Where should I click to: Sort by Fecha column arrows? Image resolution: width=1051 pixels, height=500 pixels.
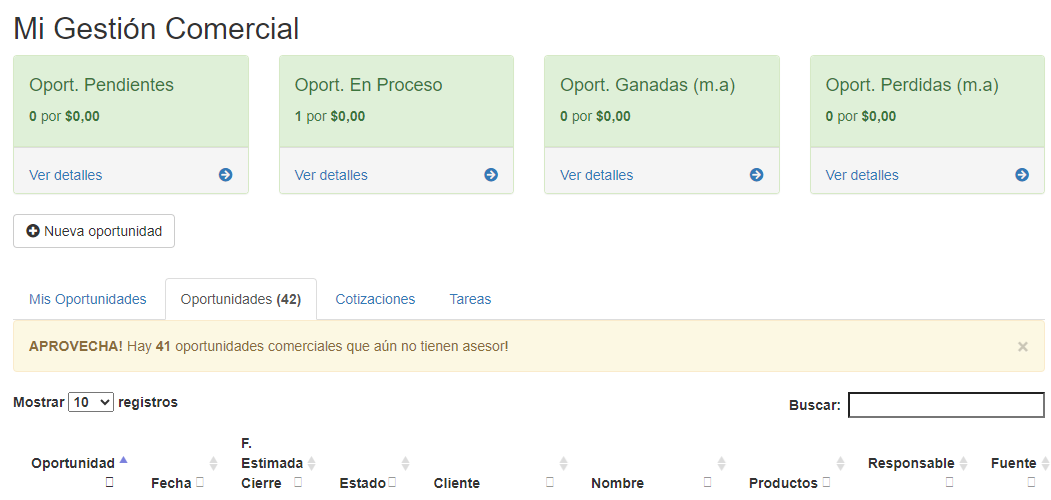(x=213, y=463)
